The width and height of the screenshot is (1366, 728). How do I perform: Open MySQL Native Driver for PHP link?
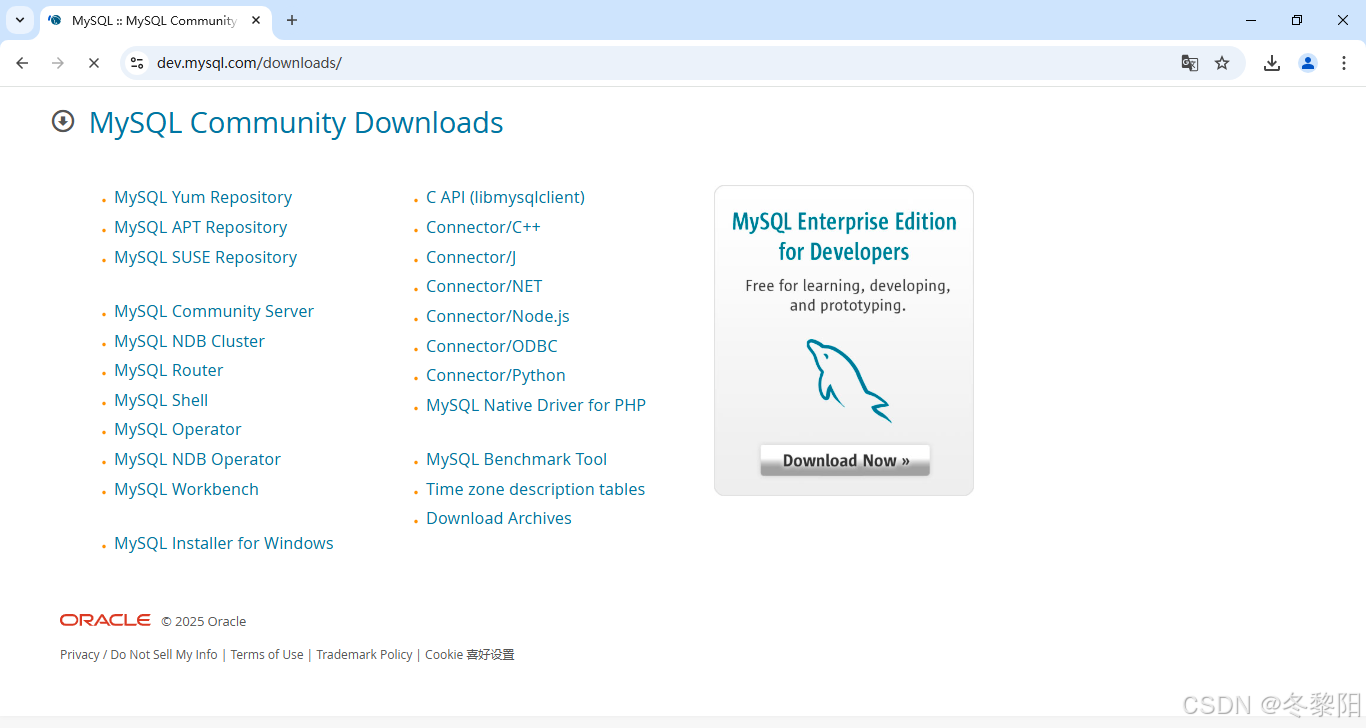point(536,405)
